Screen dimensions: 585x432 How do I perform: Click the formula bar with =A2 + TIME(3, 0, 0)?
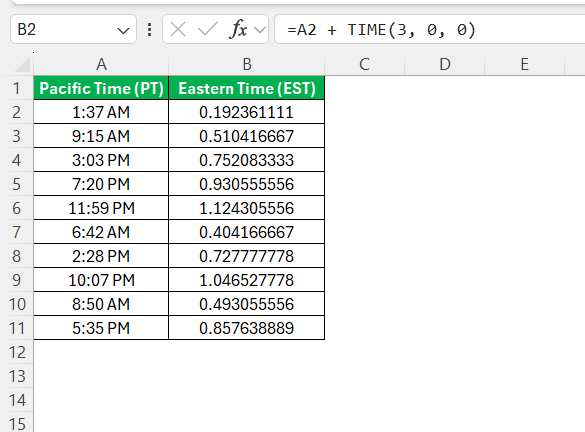coord(429,29)
